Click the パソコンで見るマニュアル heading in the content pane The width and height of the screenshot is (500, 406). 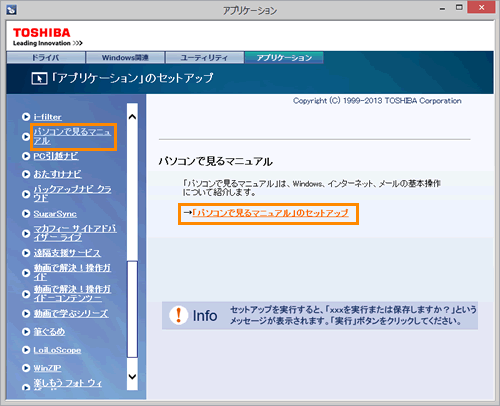[x=216, y=162]
